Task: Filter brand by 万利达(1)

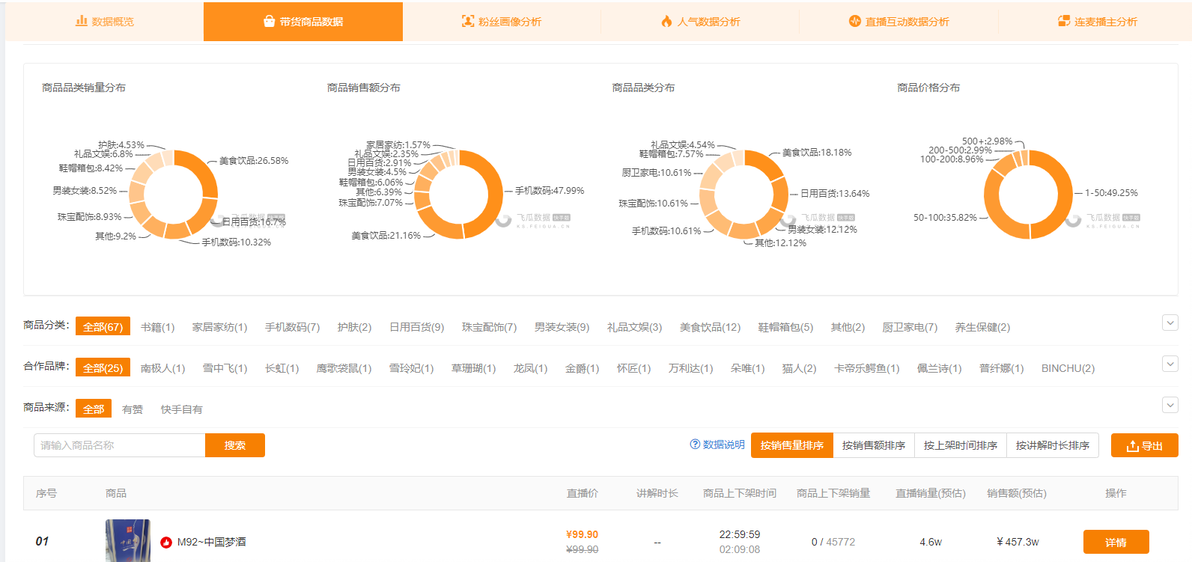Action: (x=691, y=368)
